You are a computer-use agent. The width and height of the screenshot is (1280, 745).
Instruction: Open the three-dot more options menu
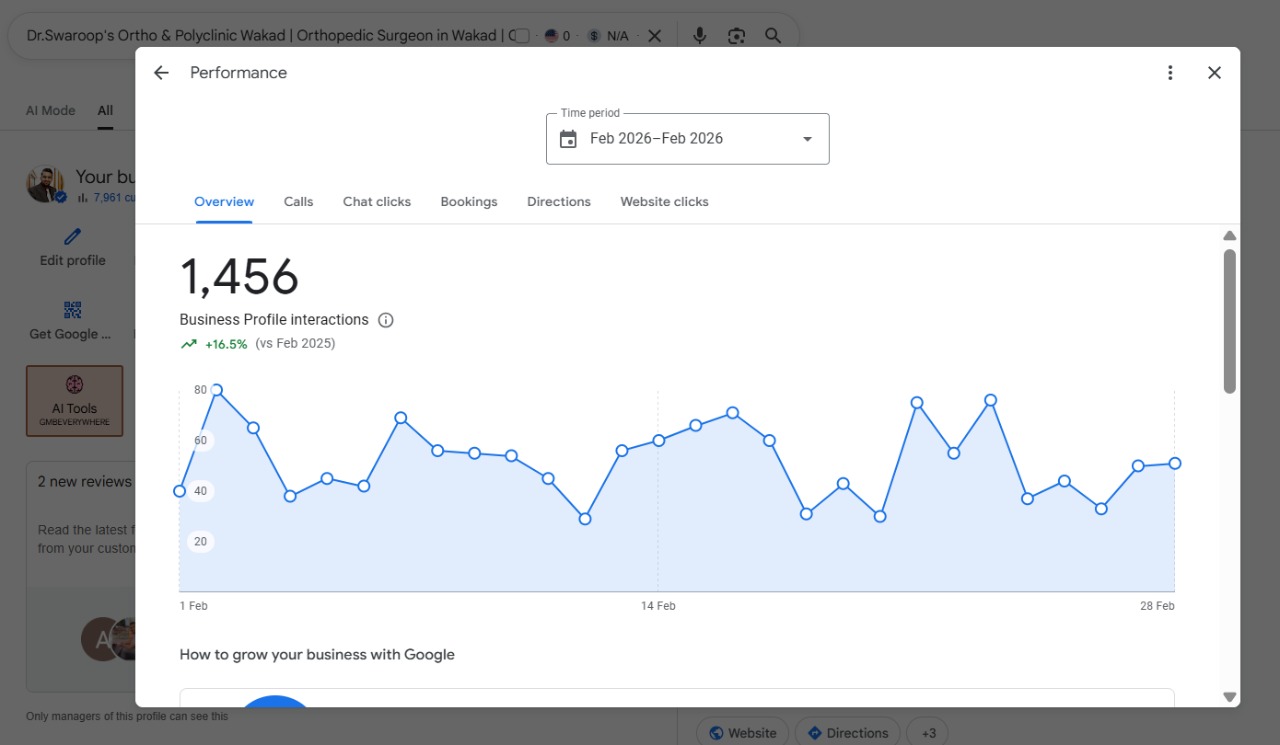[x=1170, y=73]
